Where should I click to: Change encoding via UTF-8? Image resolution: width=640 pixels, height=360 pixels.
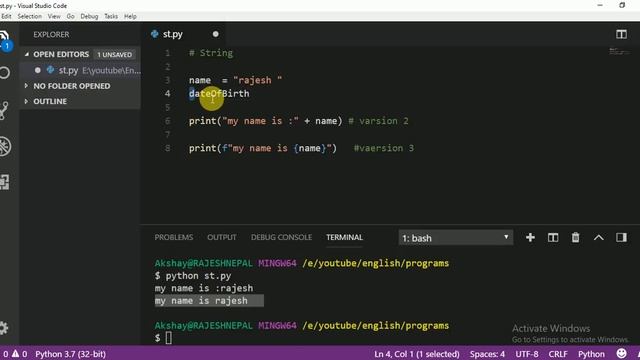coord(527,354)
